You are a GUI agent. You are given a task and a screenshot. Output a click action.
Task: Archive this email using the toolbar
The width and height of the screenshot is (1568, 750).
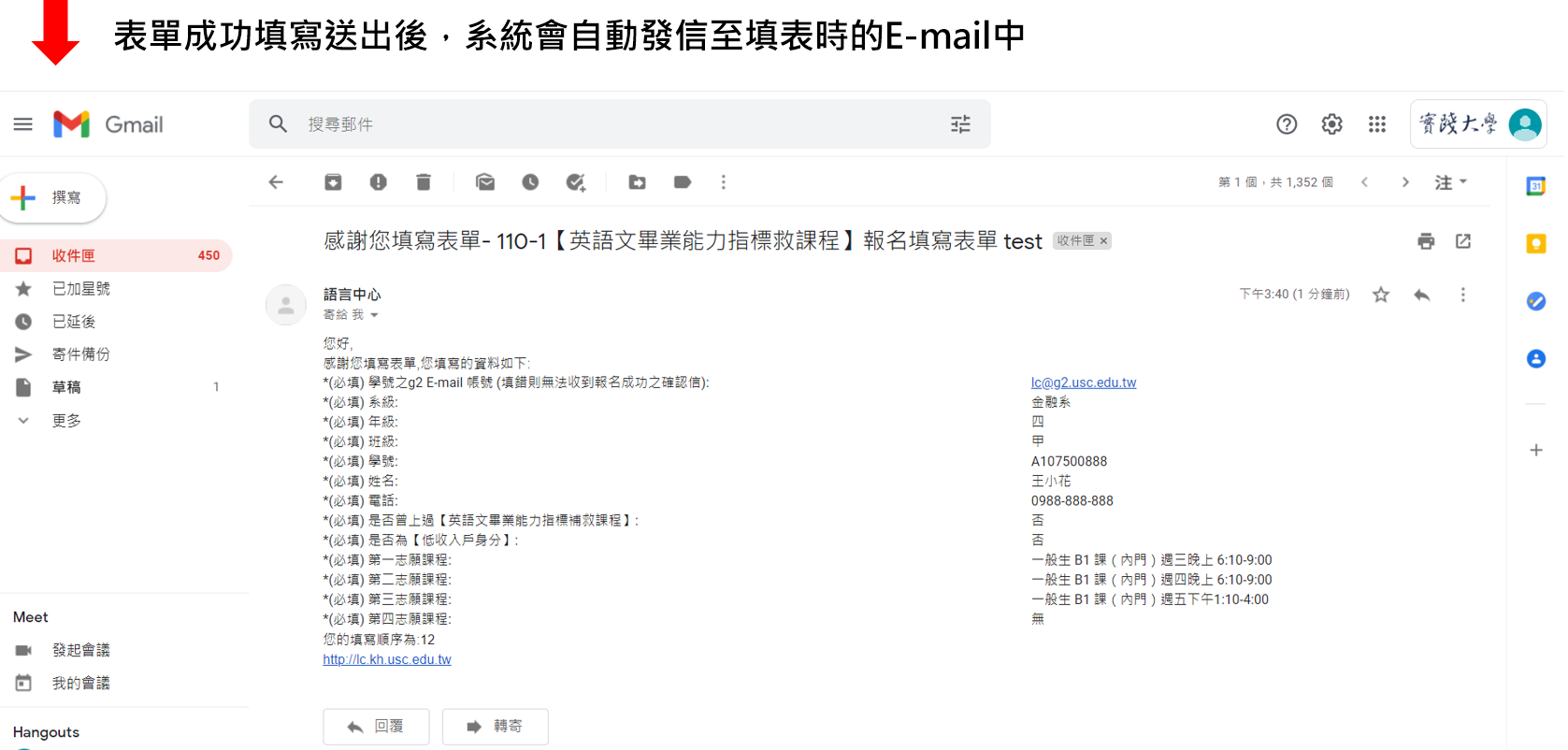pyautogui.click(x=333, y=182)
